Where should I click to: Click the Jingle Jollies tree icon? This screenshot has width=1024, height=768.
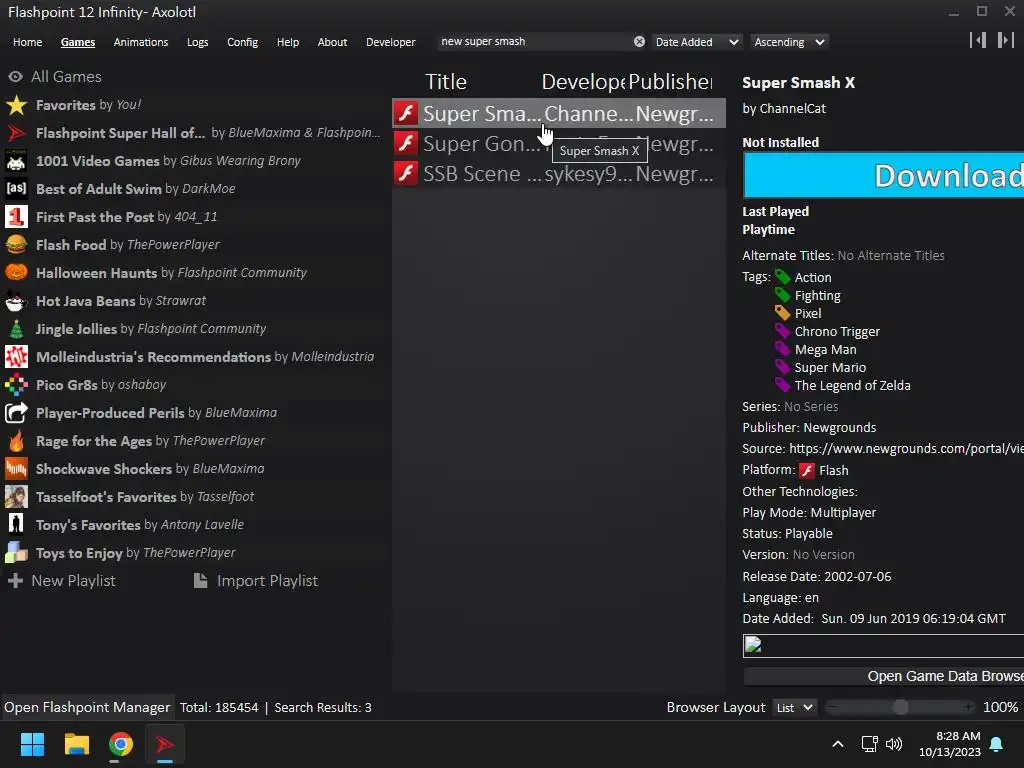pos(16,328)
